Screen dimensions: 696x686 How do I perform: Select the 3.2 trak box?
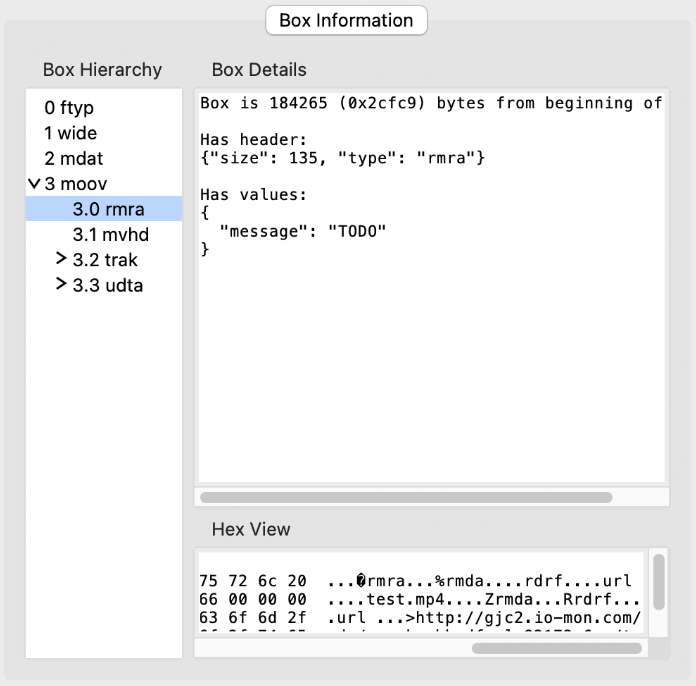point(106,260)
